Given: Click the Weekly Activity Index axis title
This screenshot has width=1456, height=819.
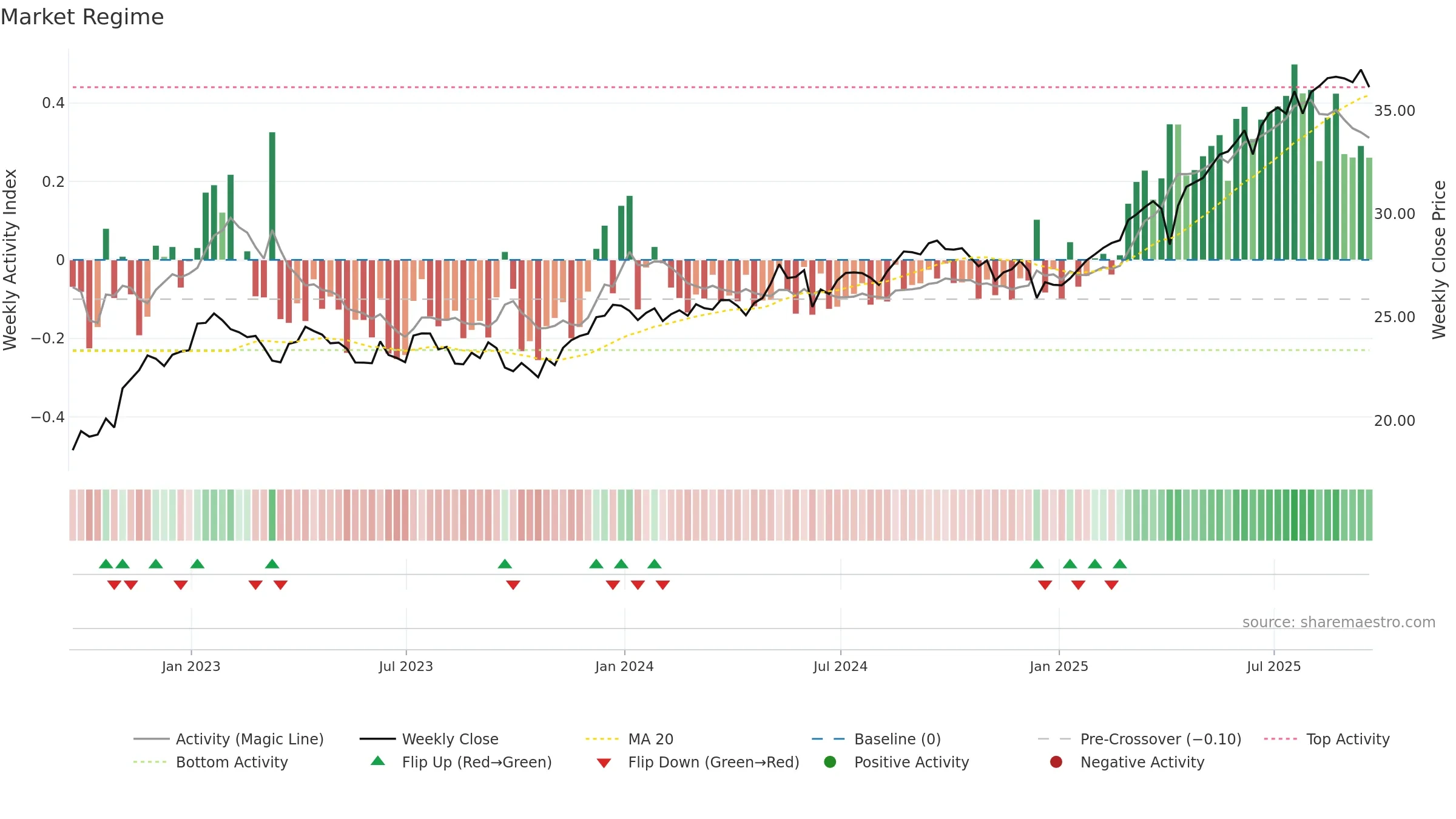Looking at the screenshot, I should [10, 260].
